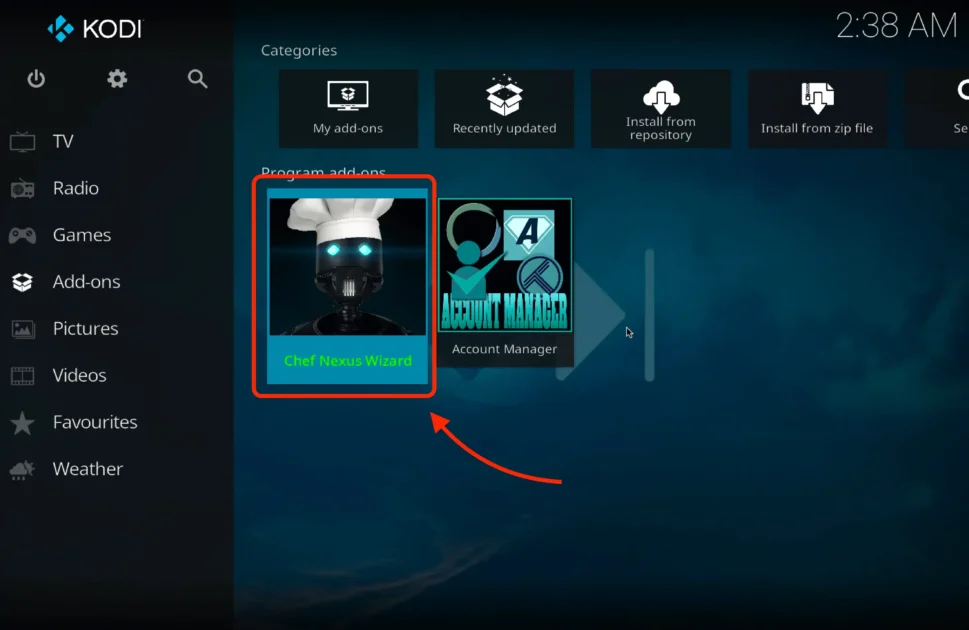Open the Weather section icon
969x630 pixels.
pyautogui.click(x=23, y=468)
